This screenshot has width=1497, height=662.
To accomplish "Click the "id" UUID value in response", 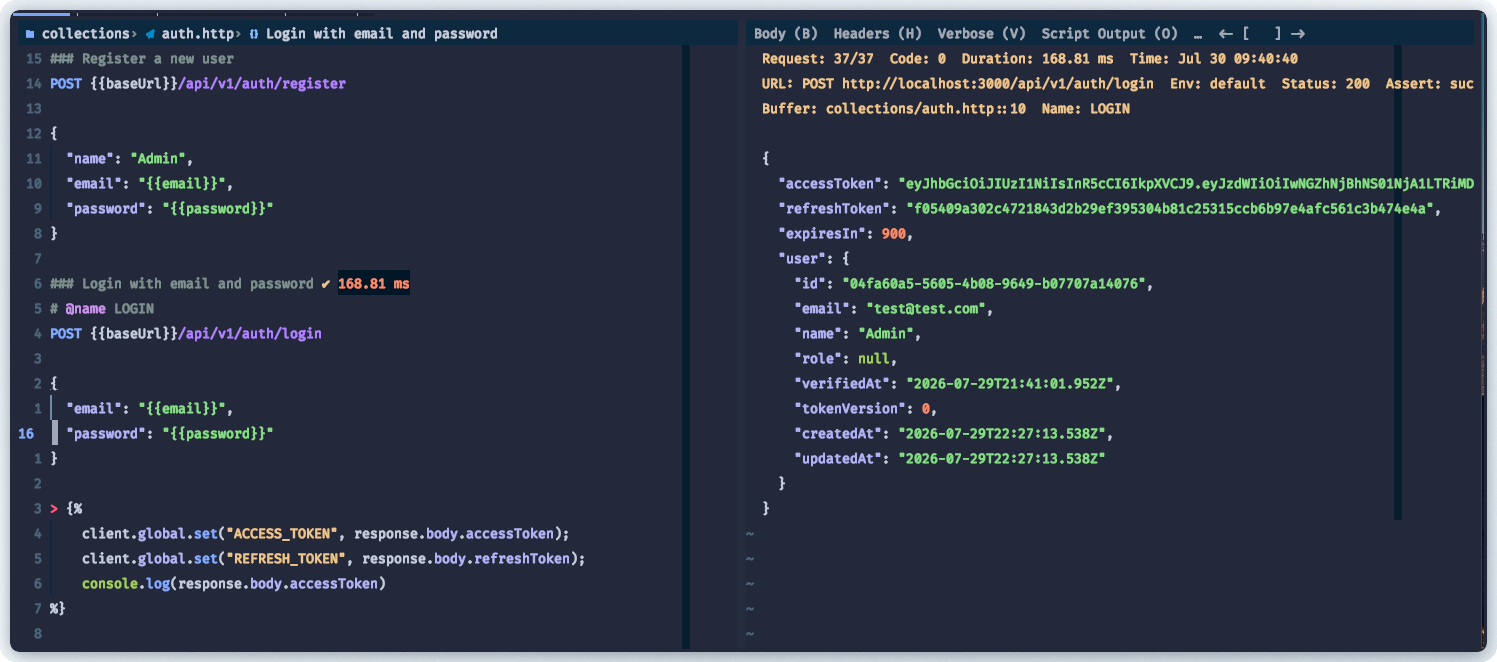I will click(994, 284).
